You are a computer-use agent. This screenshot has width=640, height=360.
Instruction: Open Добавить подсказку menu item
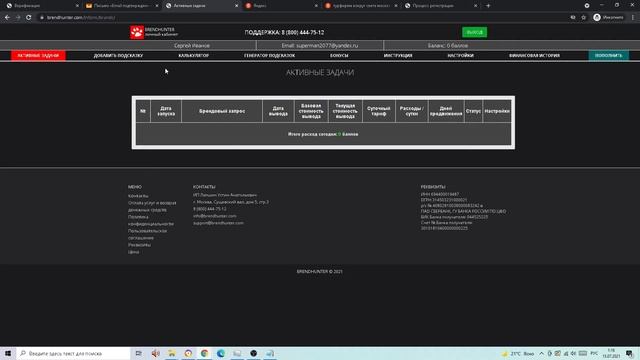coord(118,56)
